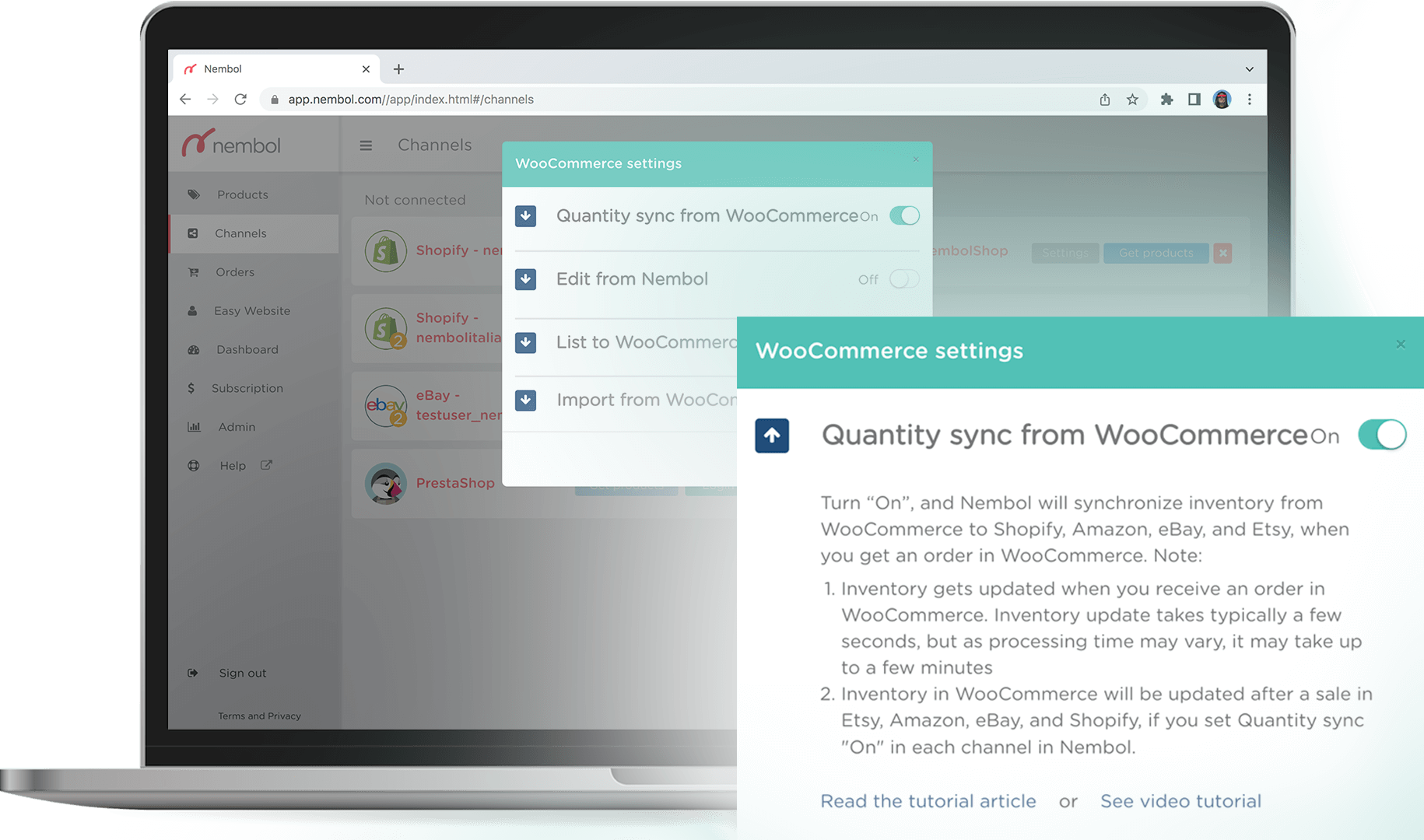This screenshot has height=840, width=1424.
Task: Remove the nembolShop channel with red X
Action: pos(1222,253)
